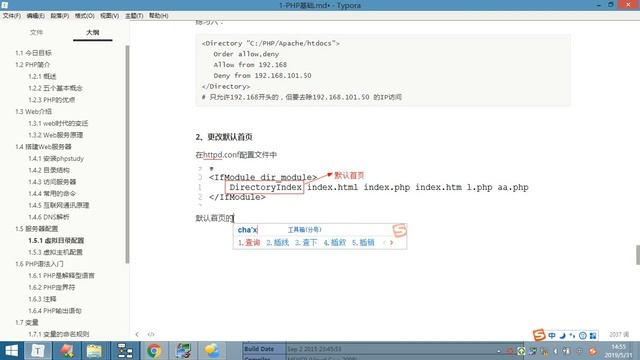The image size is (640, 360).
Task: Open the 帮助(H) menu
Action: [158, 16]
